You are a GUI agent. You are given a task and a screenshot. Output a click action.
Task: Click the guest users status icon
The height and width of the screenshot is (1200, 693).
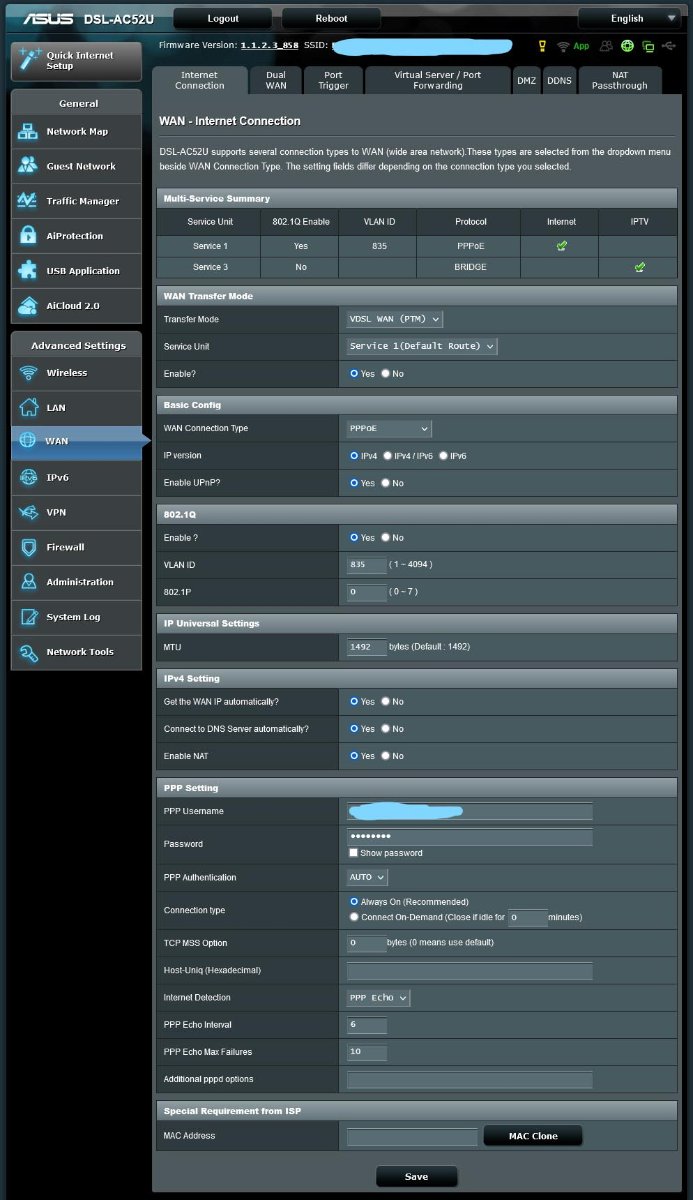[606, 46]
